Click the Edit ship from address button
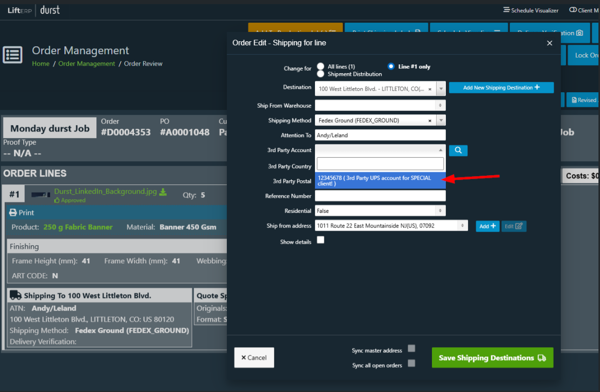The width and height of the screenshot is (600, 392). pos(514,226)
